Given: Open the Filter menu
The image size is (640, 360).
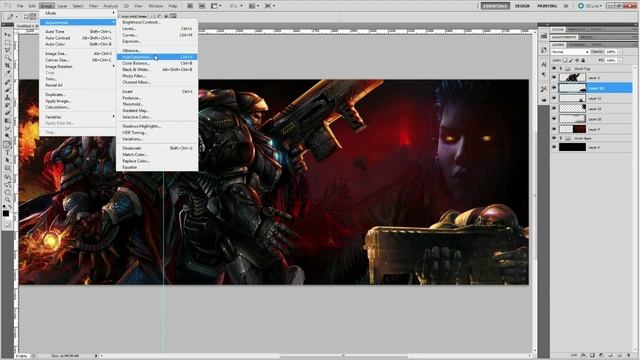Looking at the screenshot, I should 93,6.
